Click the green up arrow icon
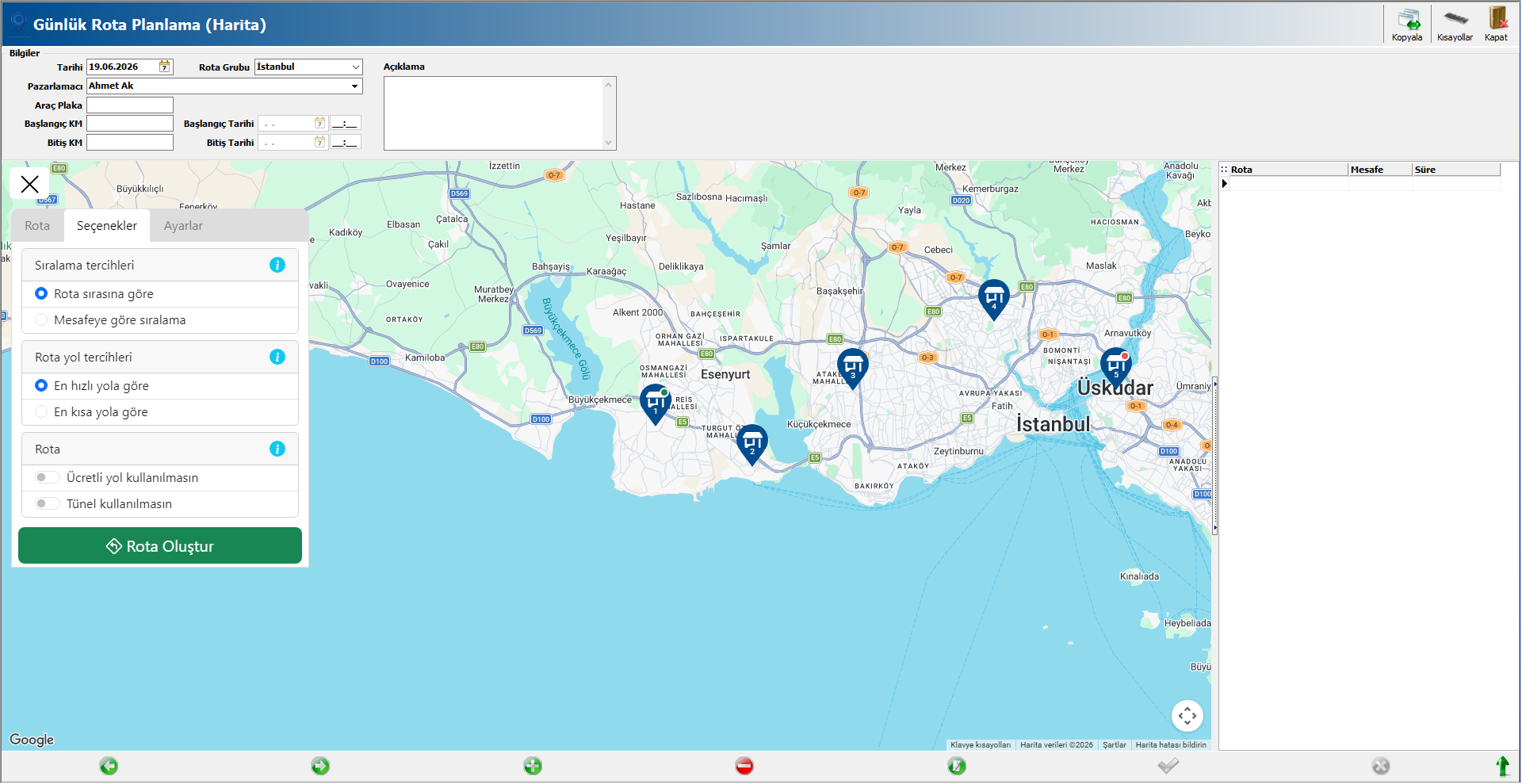 click(x=1502, y=766)
